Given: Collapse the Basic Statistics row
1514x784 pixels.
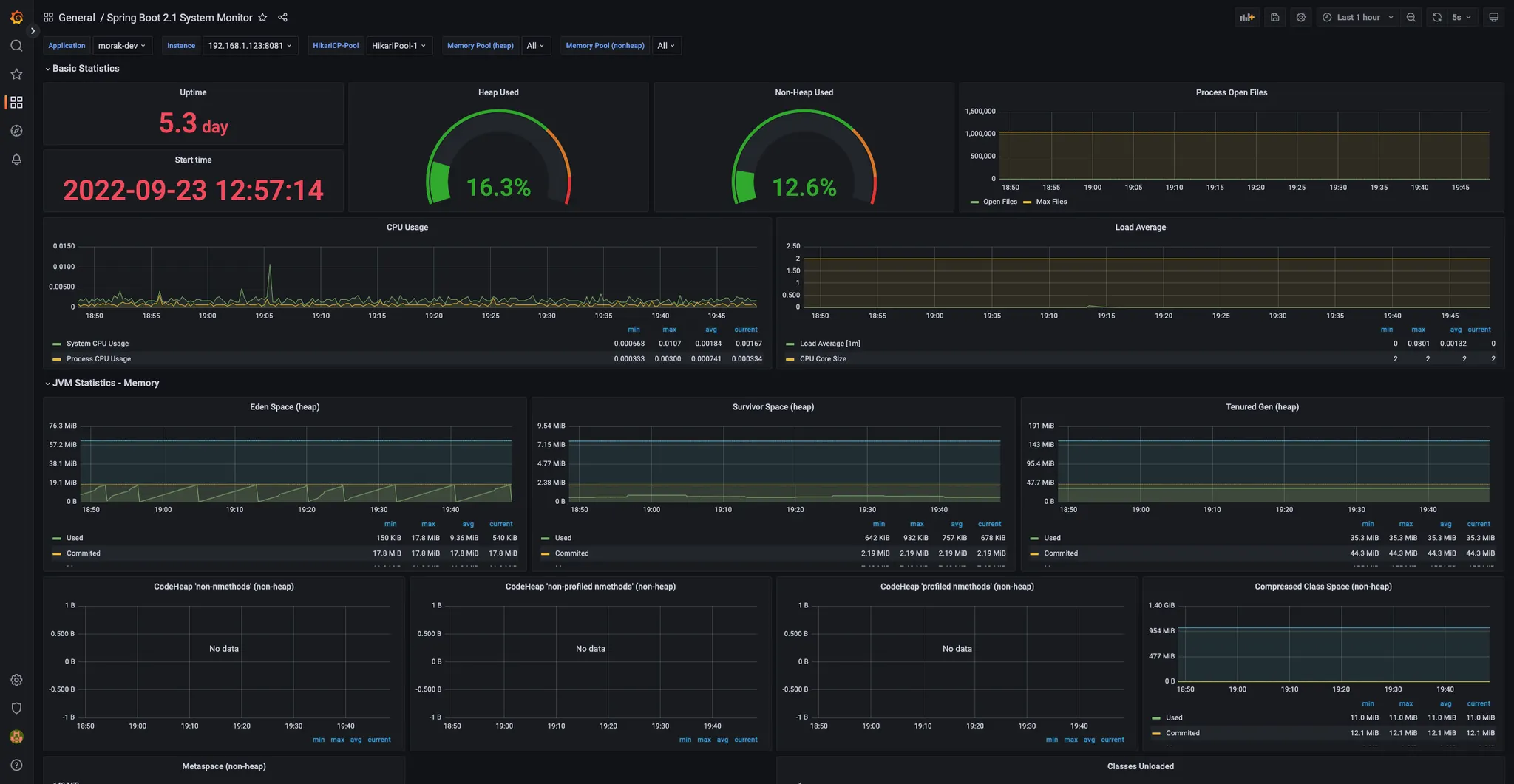Looking at the screenshot, I should (85, 69).
